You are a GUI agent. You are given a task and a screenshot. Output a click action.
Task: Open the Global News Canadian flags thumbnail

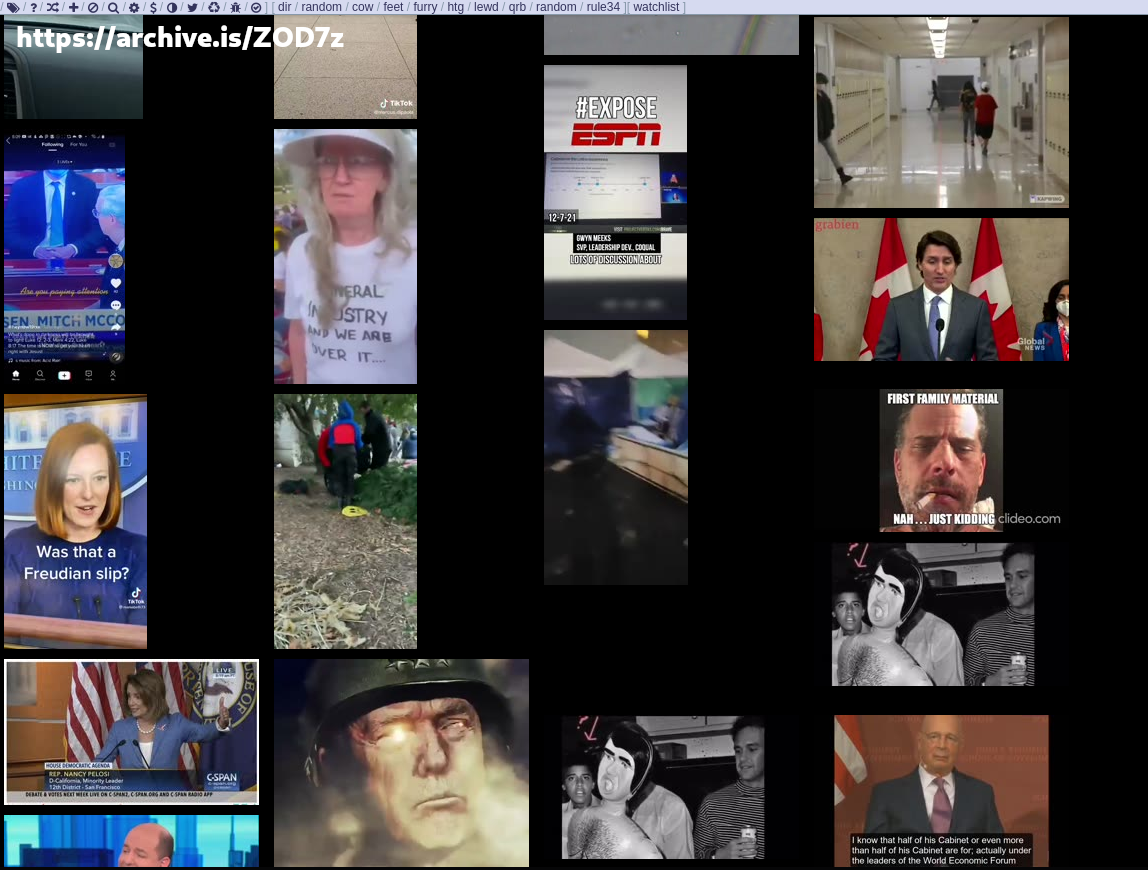pos(942,289)
